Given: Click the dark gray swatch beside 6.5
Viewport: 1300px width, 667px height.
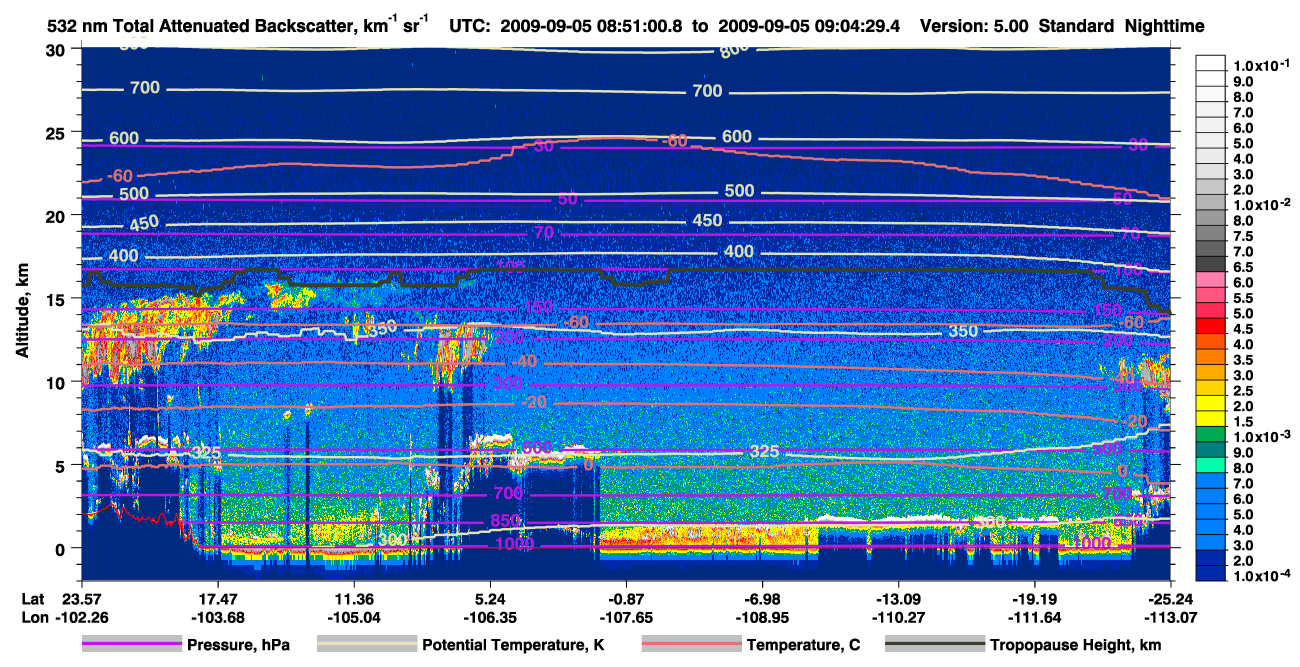Looking at the screenshot, I should tap(1211, 266).
